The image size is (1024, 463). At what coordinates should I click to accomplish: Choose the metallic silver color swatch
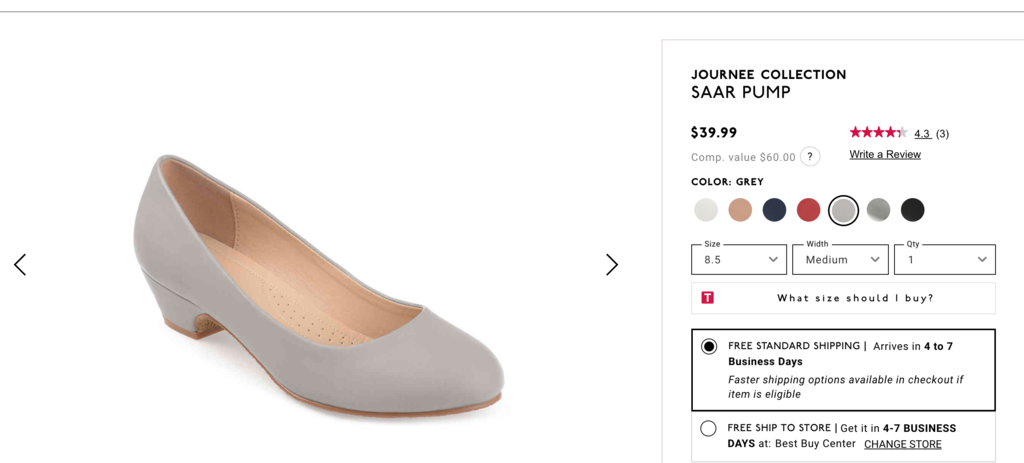pos(878,210)
